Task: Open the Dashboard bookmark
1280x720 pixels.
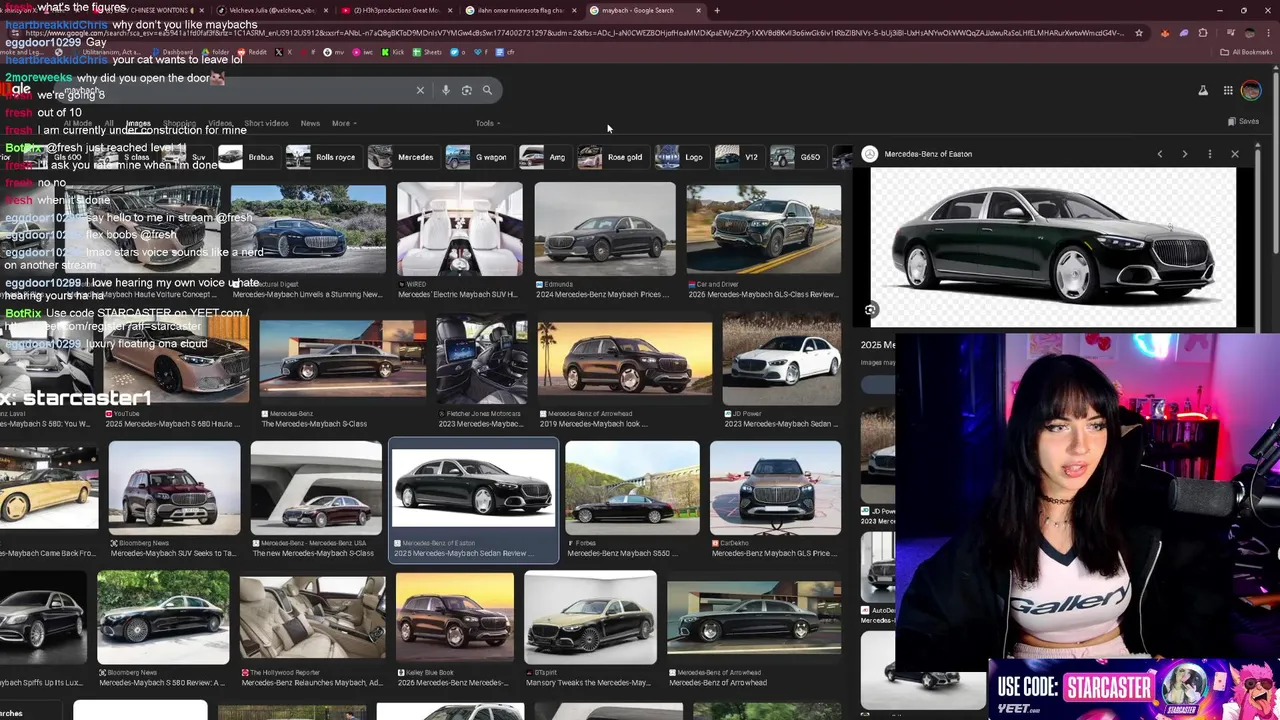Action: coord(171,52)
